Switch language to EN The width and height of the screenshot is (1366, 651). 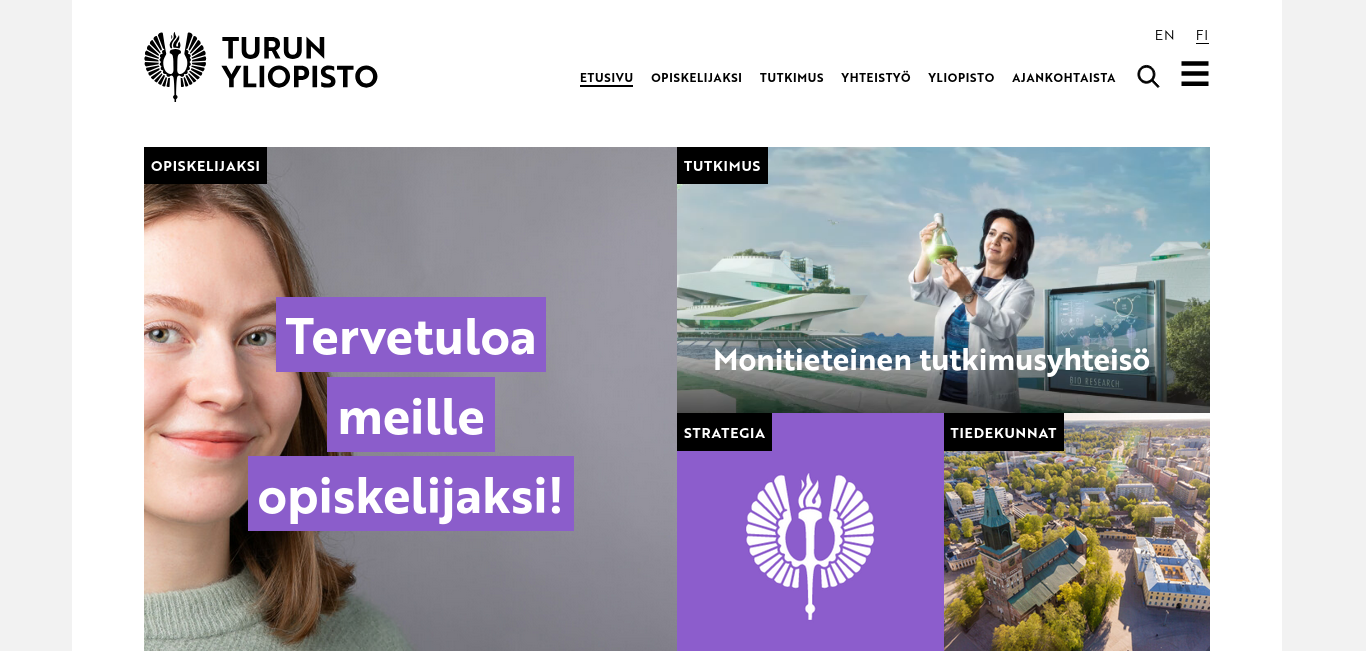(1164, 35)
